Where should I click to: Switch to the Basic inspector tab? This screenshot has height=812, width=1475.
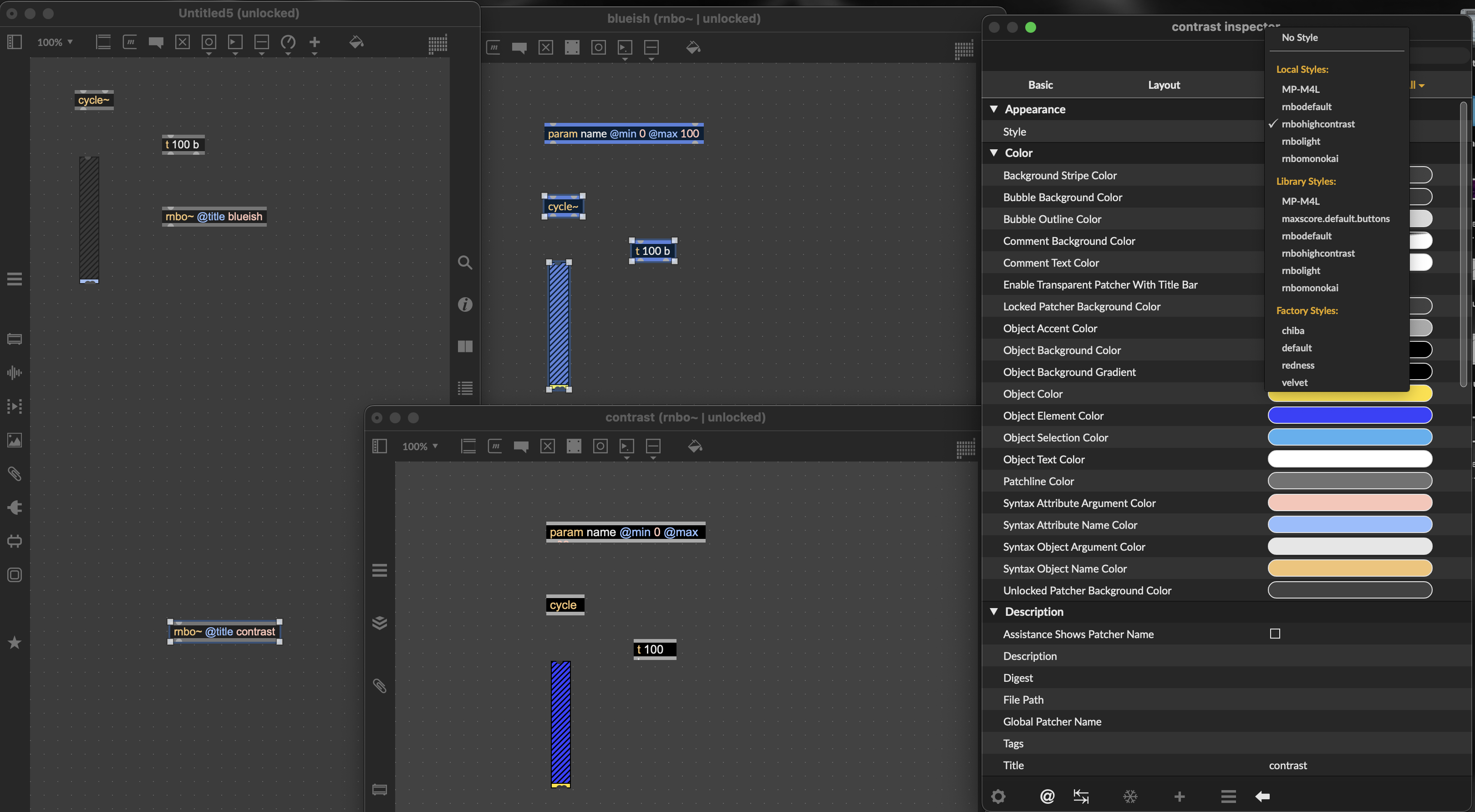[x=1040, y=85]
